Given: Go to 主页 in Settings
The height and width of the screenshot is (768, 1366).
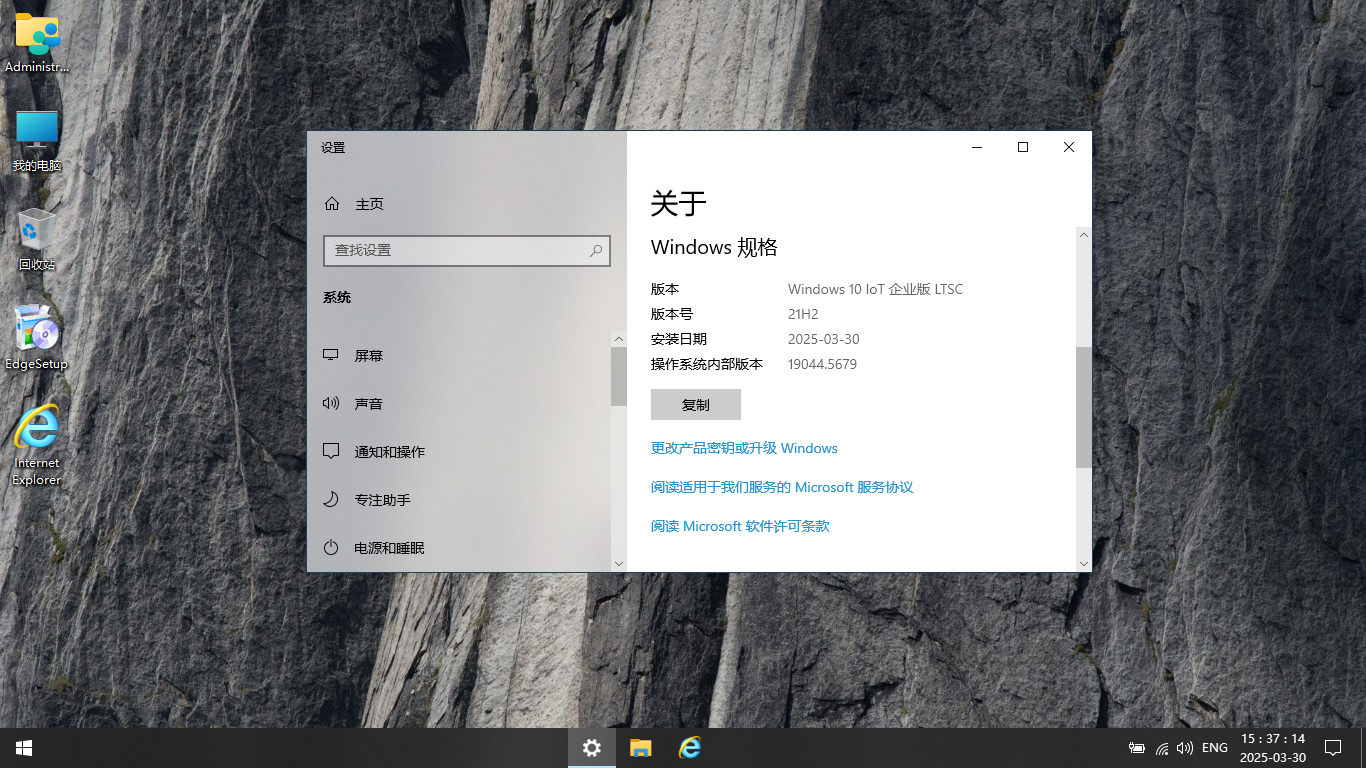Looking at the screenshot, I should pos(369,204).
